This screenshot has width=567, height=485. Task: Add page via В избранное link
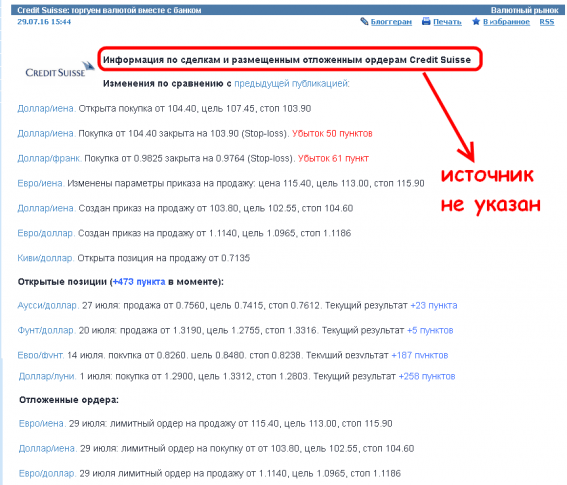[x=506, y=22]
